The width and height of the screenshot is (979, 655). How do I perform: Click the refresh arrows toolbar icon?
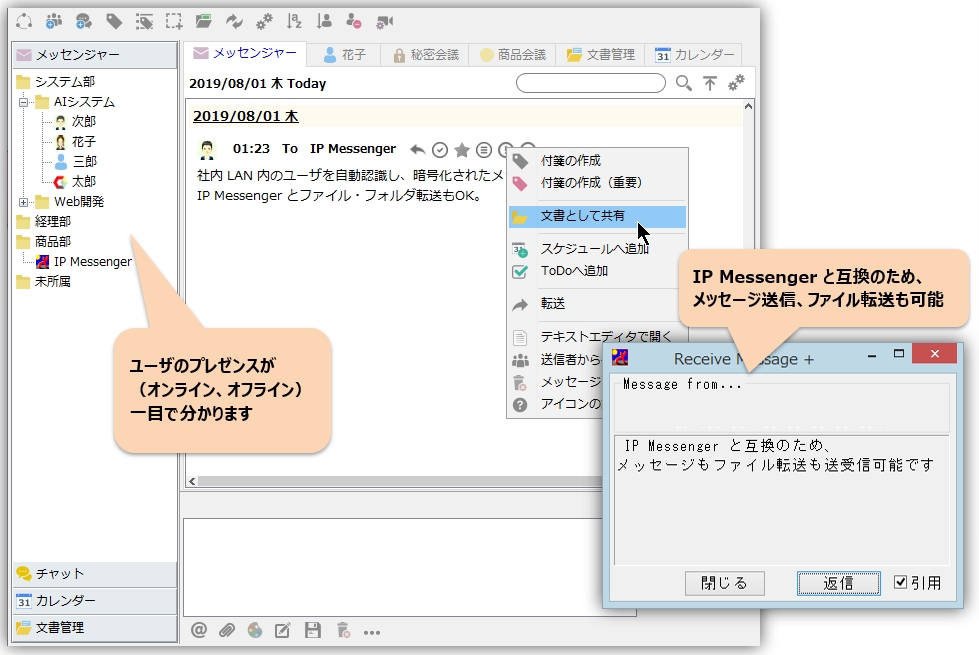pyautogui.click(x=234, y=22)
